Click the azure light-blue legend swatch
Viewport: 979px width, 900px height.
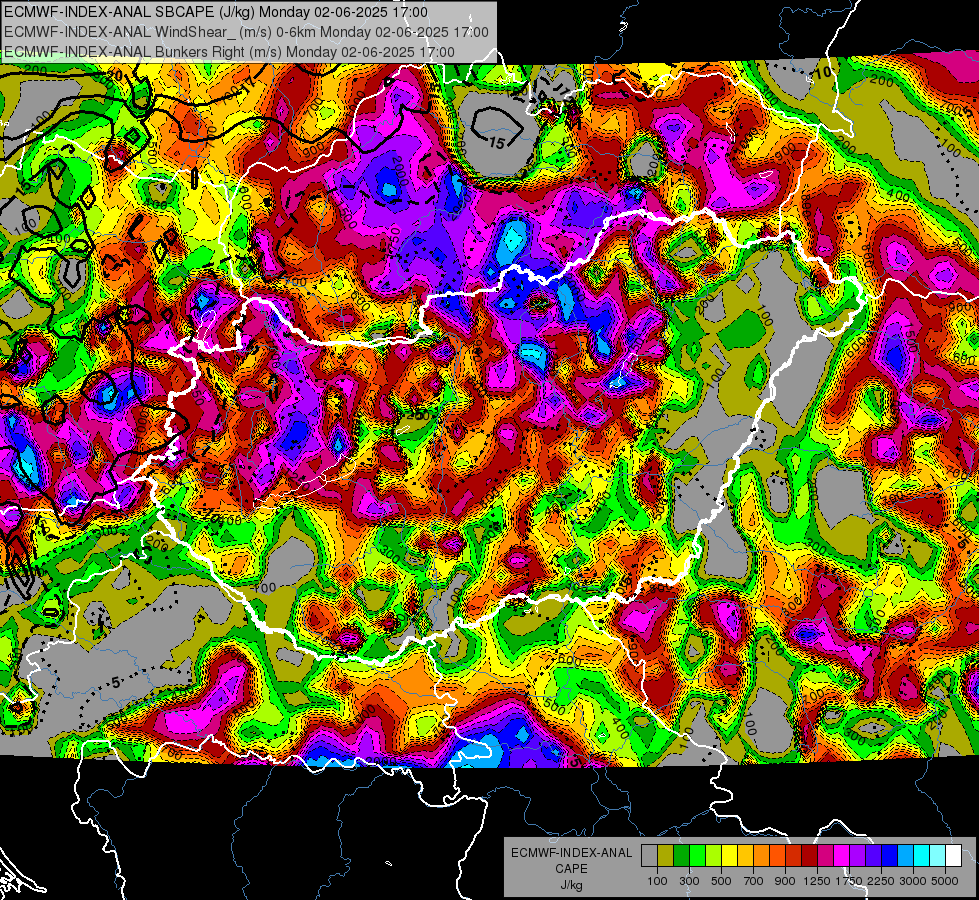tap(906, 855)
